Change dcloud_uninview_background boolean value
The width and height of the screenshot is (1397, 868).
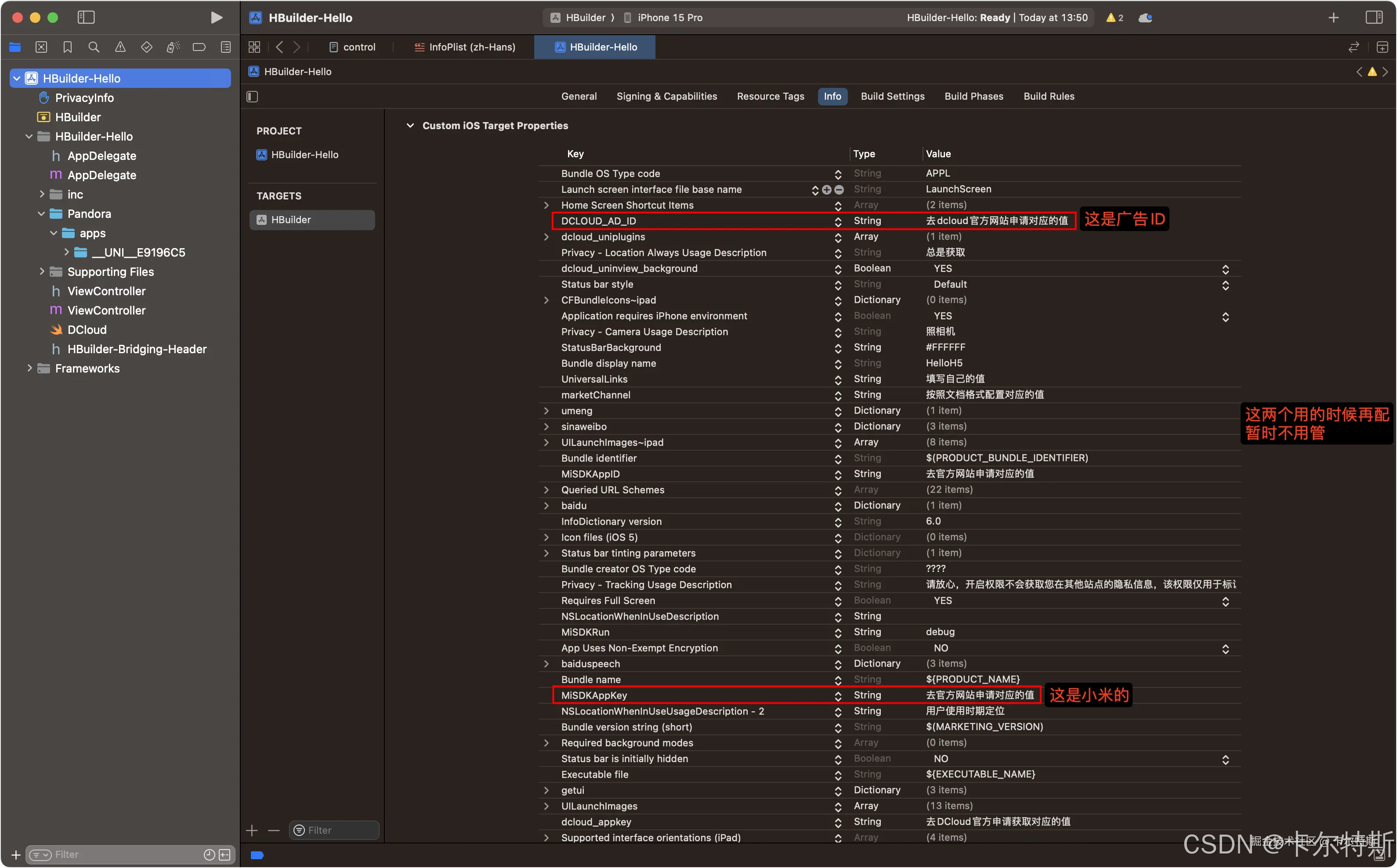[x=1225, y=269]
